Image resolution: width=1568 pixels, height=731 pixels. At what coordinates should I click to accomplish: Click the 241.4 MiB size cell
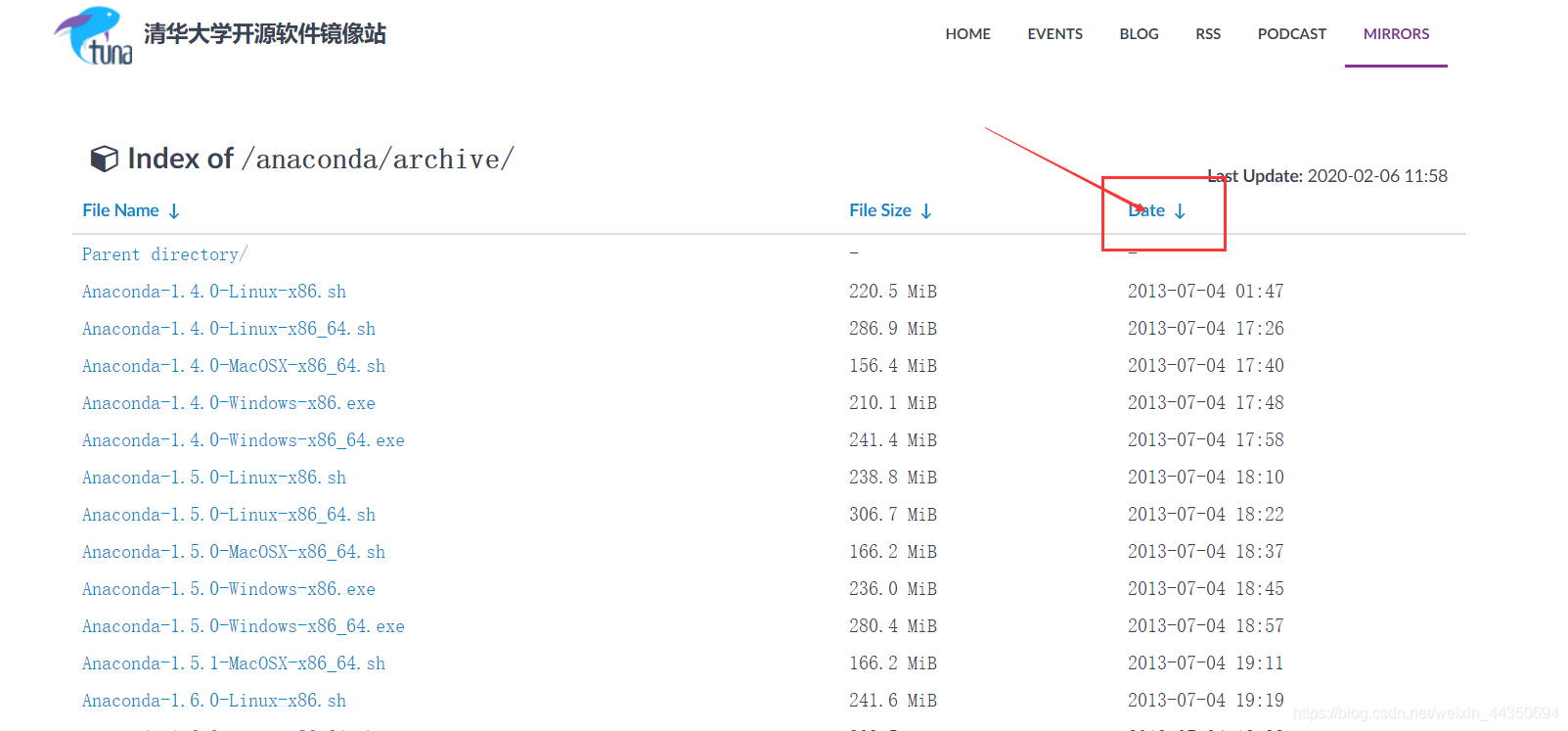(x=893, y=440)
